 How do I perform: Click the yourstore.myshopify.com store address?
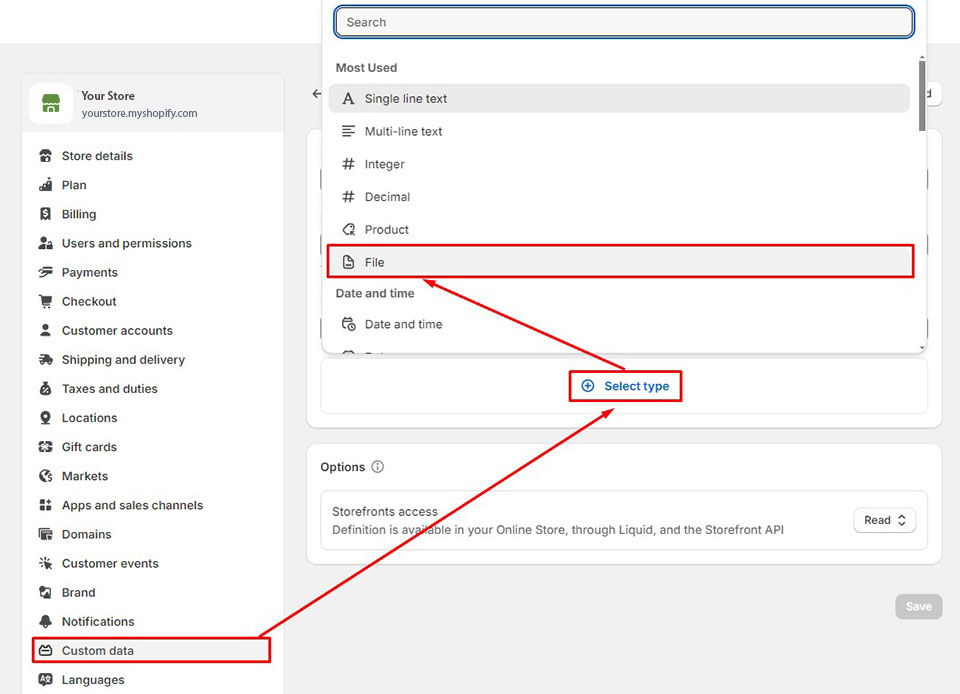tap(140, 113)
